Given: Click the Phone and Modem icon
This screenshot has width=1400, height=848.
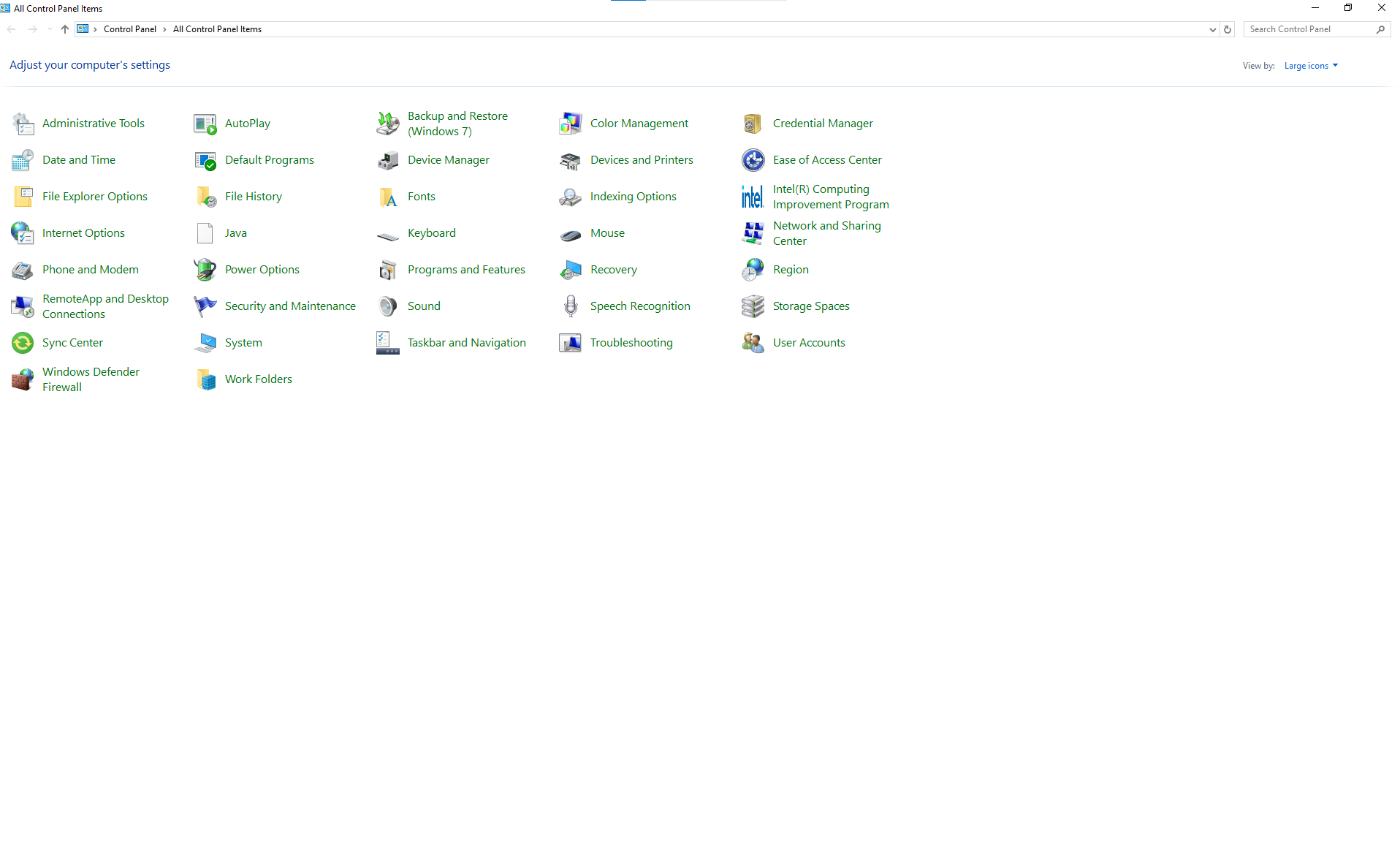Looking at the screenshot, I should click(x=23, y=270).
